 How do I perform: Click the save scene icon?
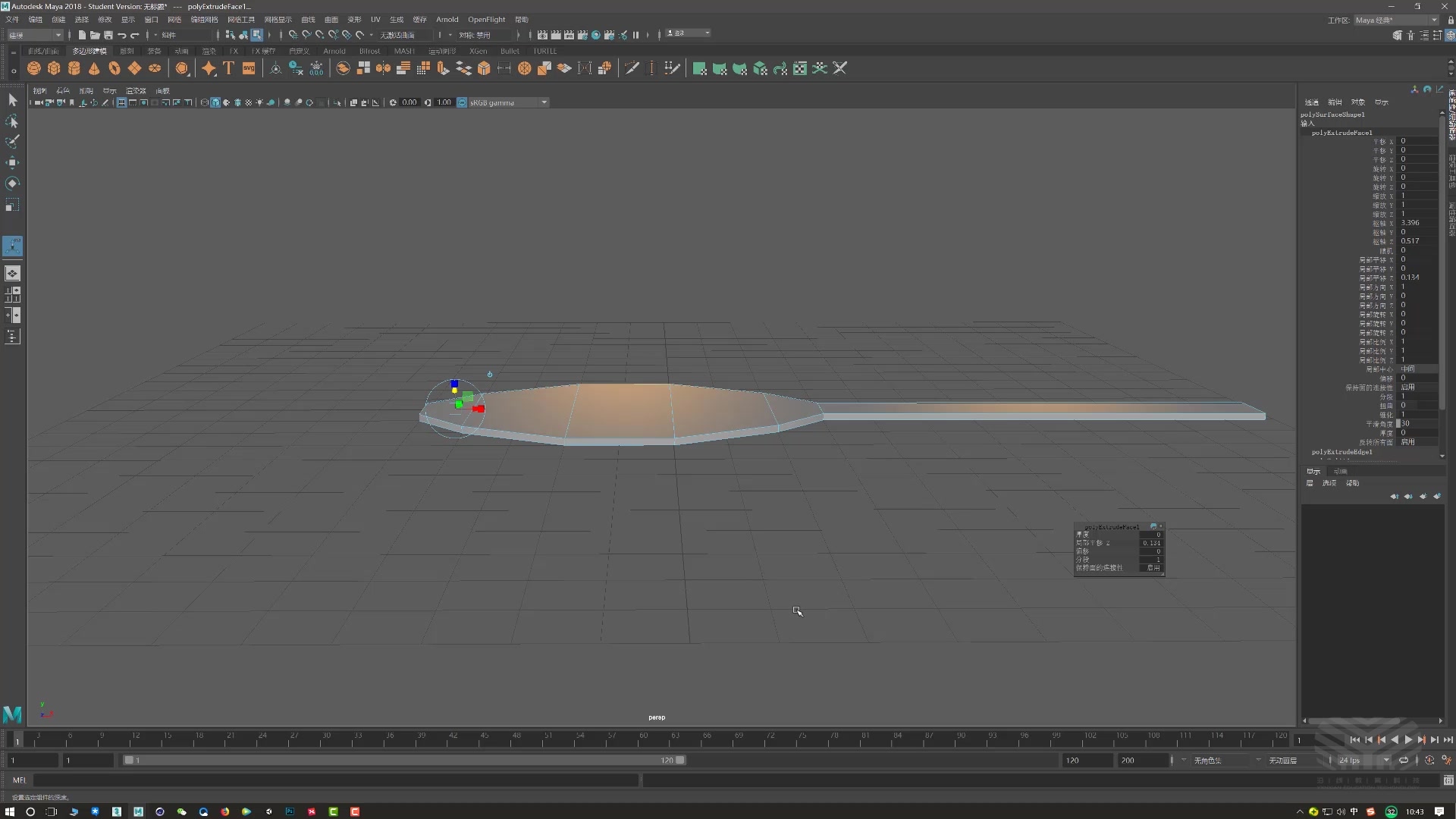pos(108,35)
